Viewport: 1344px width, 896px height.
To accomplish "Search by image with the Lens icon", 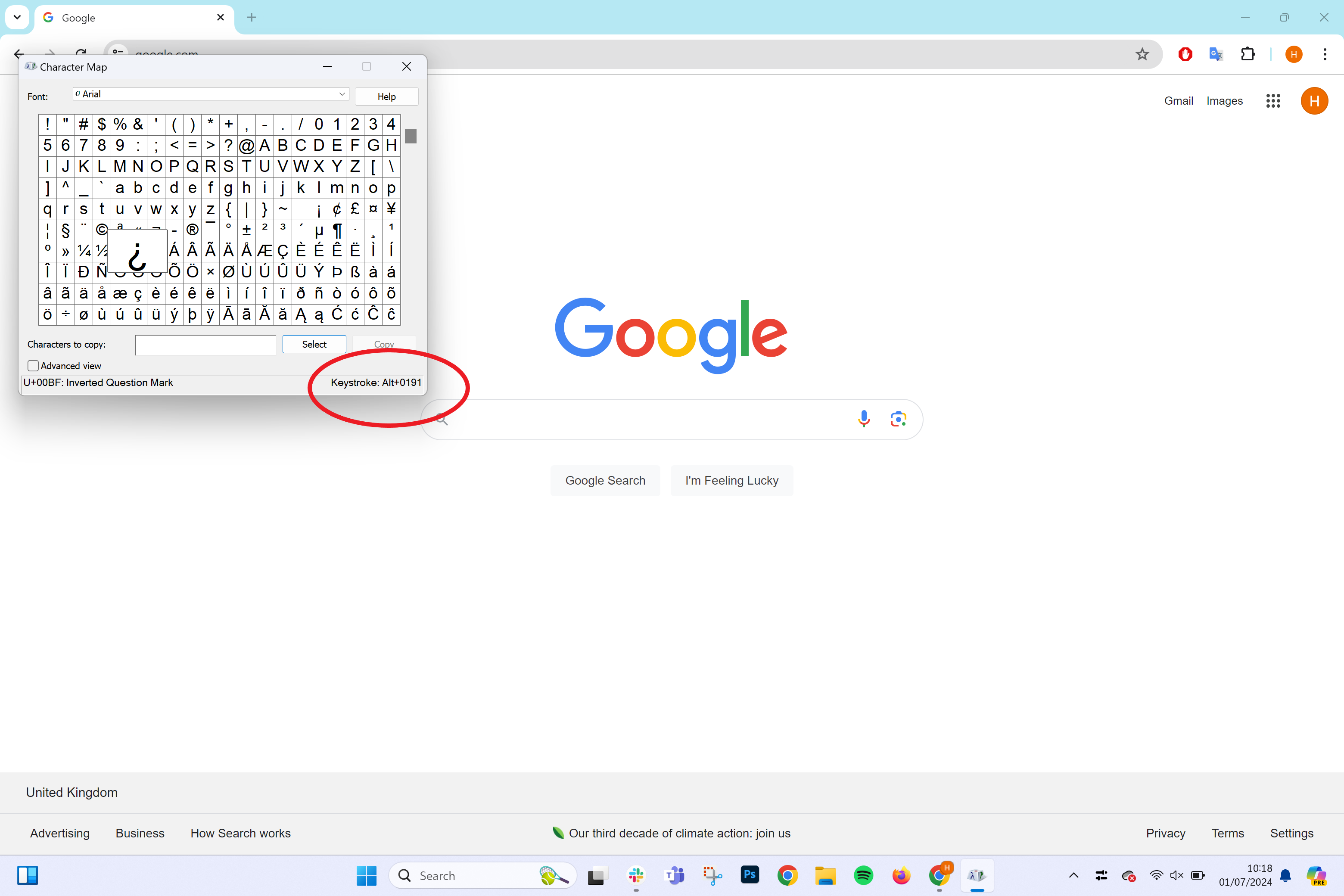I will pos(898,419).
